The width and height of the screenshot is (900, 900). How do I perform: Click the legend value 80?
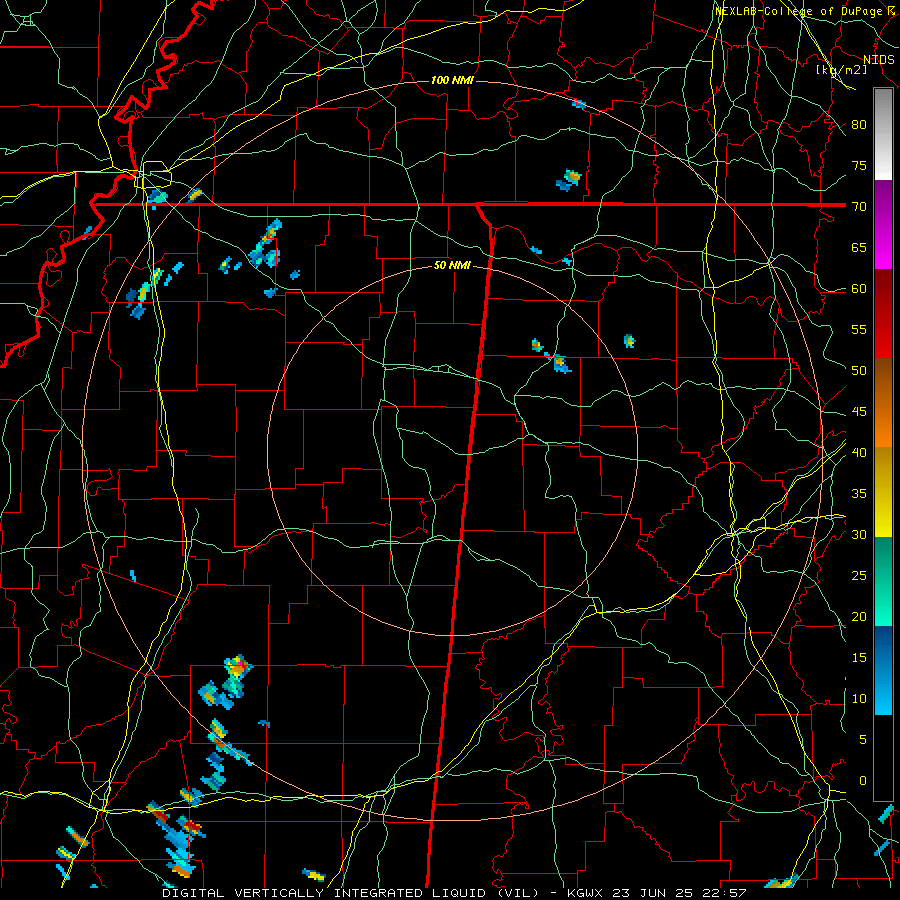point(859,125)
